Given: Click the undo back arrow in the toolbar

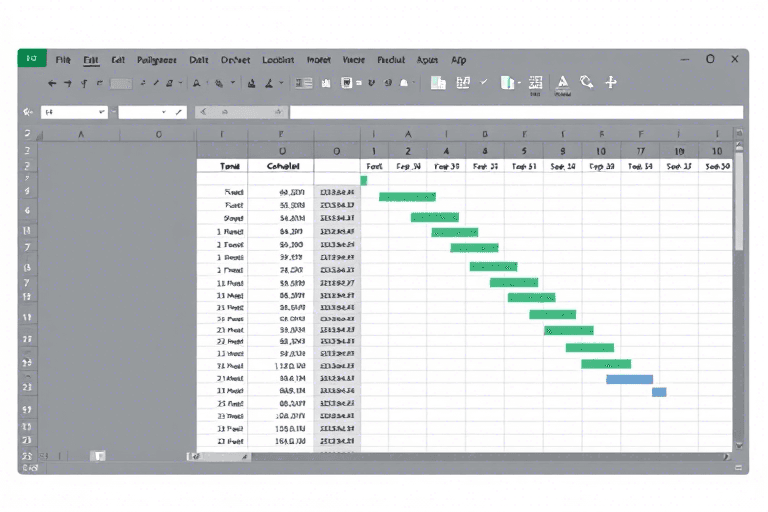Looking at the screenshot, I should [52, 84].
